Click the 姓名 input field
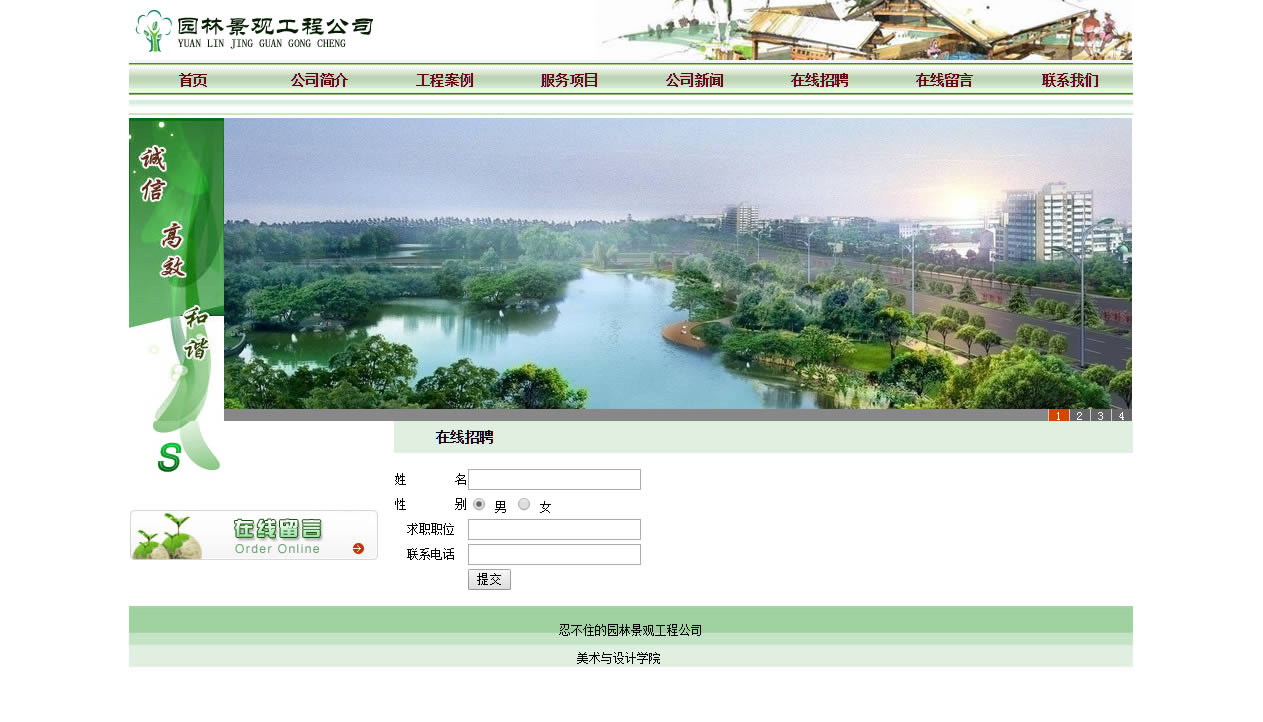The height and width of the screenshot is (722, 1263). click(x=554, y=480)
